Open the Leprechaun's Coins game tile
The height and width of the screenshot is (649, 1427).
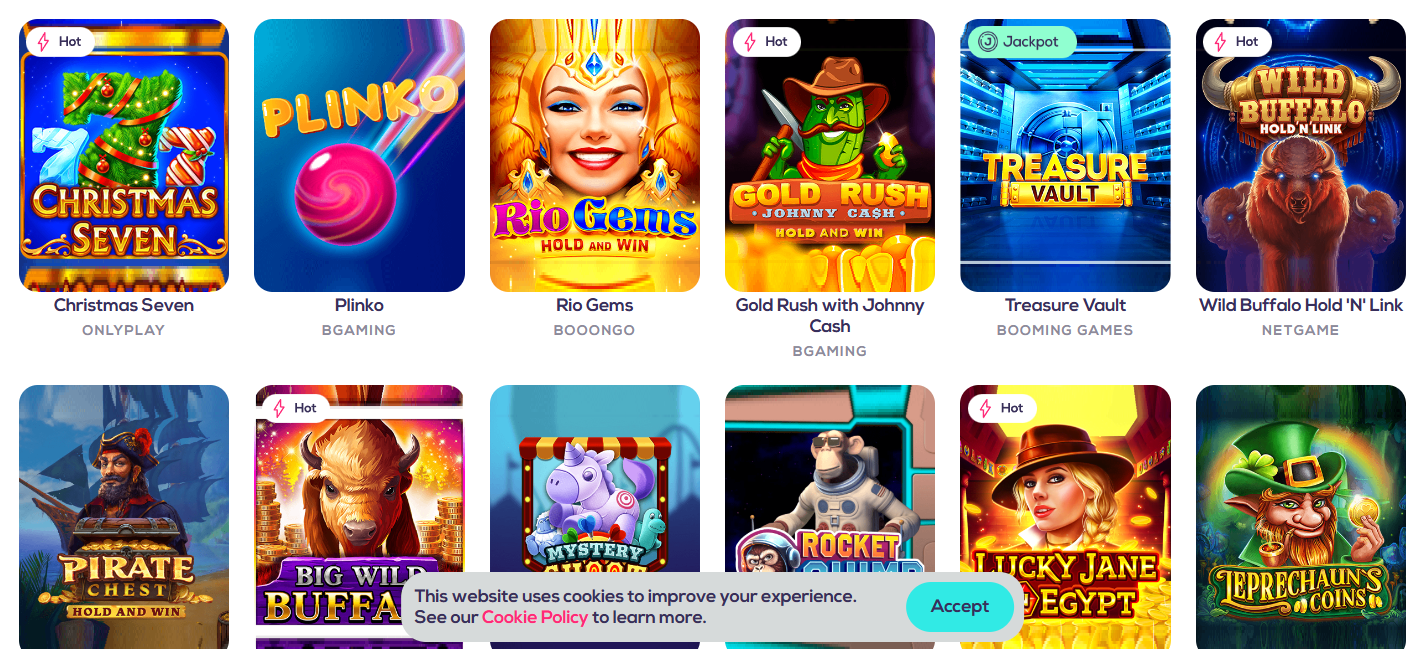(1301, 517)
